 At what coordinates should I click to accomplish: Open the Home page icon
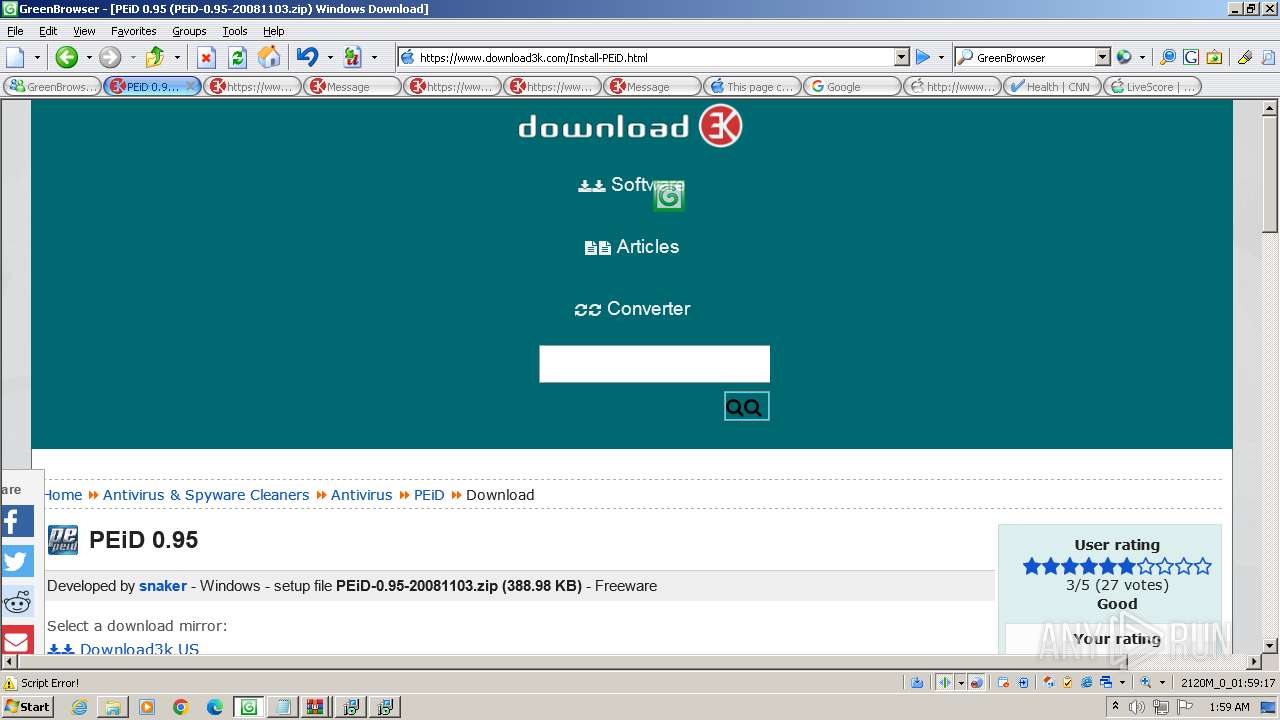[x=269, y=57]
